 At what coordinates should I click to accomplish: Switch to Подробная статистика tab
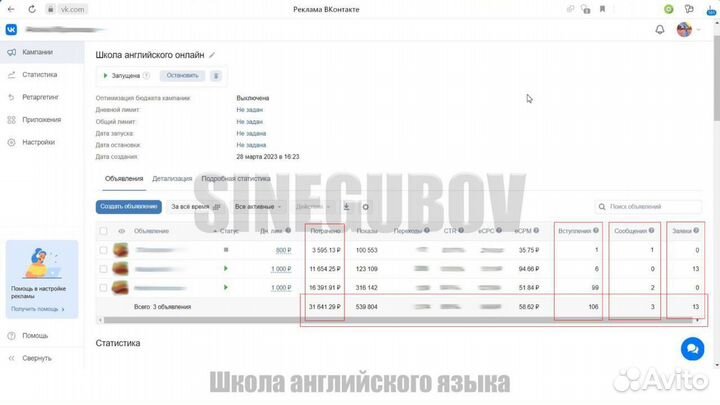point(236,179)
